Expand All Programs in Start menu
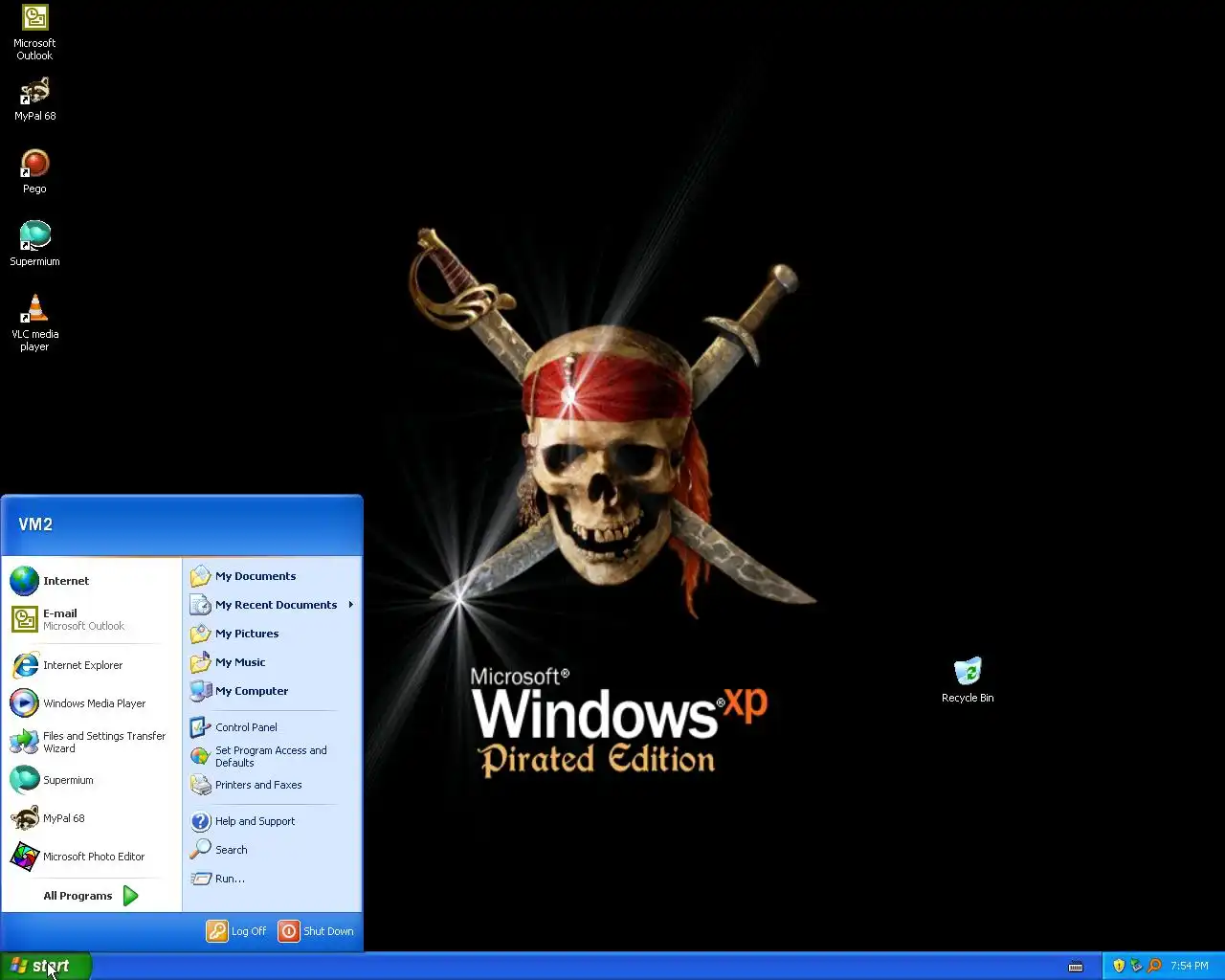 [x=92, y=896]
